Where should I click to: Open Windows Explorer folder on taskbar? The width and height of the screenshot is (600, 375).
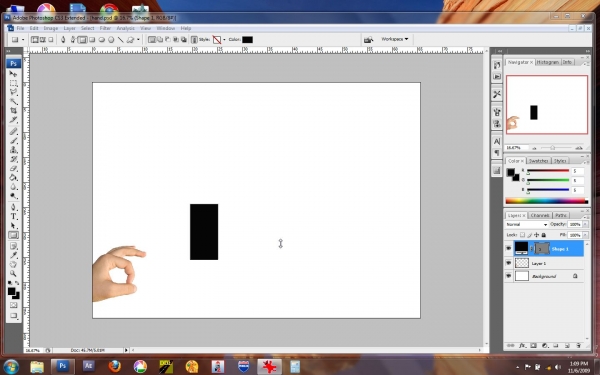[x=37, y=366]
